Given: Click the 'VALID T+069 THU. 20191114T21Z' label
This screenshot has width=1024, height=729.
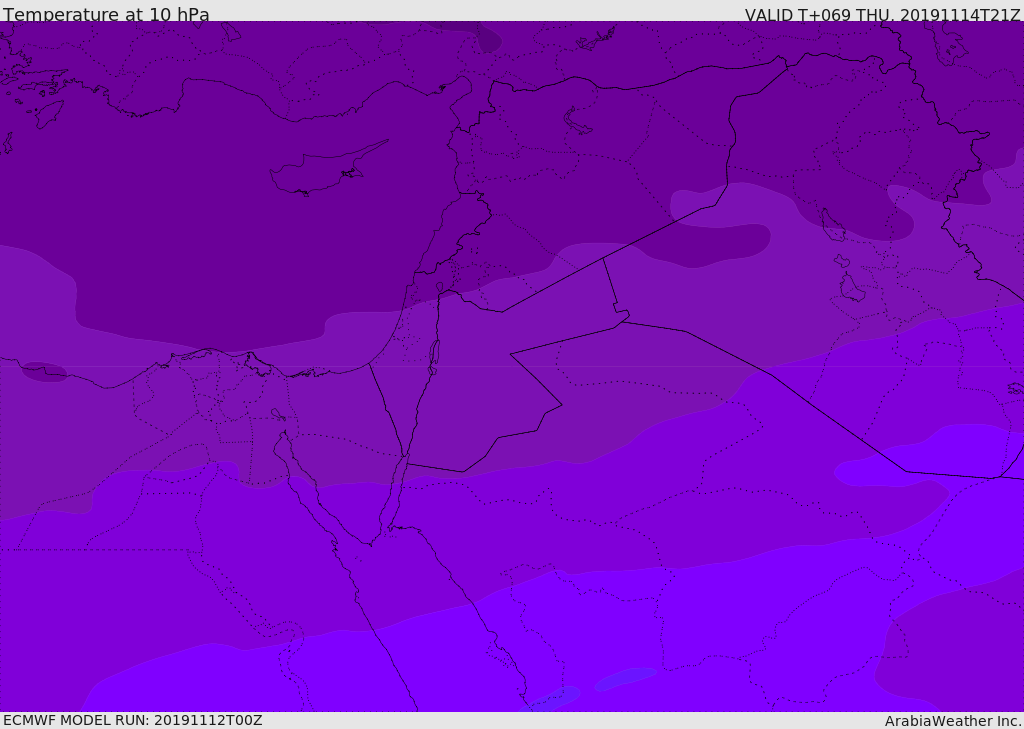Looking at the screenshot, I should click(882, 14).
